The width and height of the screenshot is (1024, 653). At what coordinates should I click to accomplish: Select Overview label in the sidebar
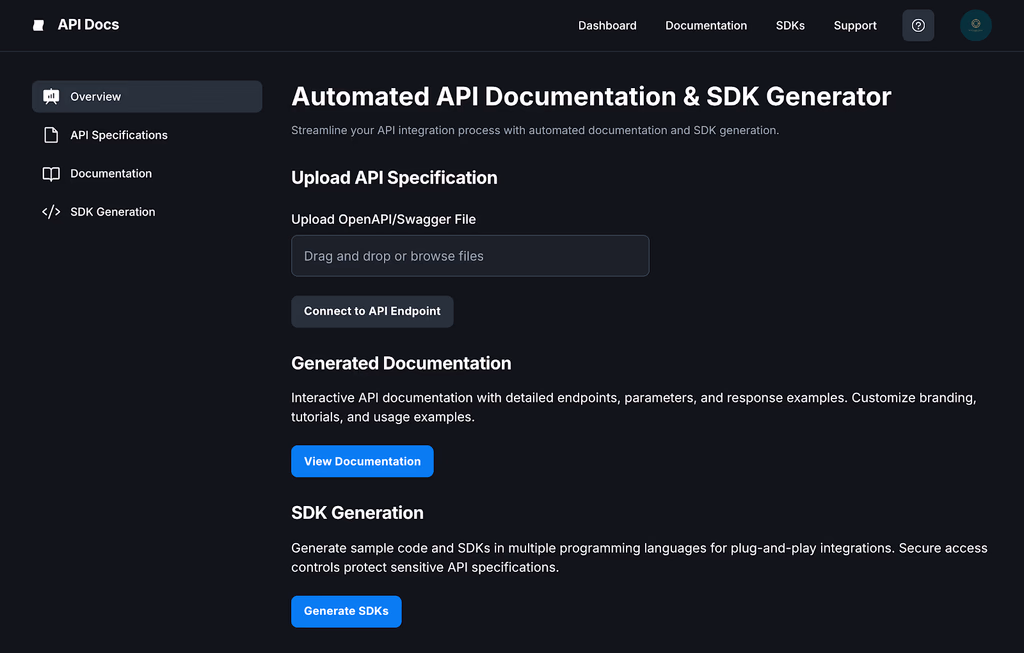(95, 97)
